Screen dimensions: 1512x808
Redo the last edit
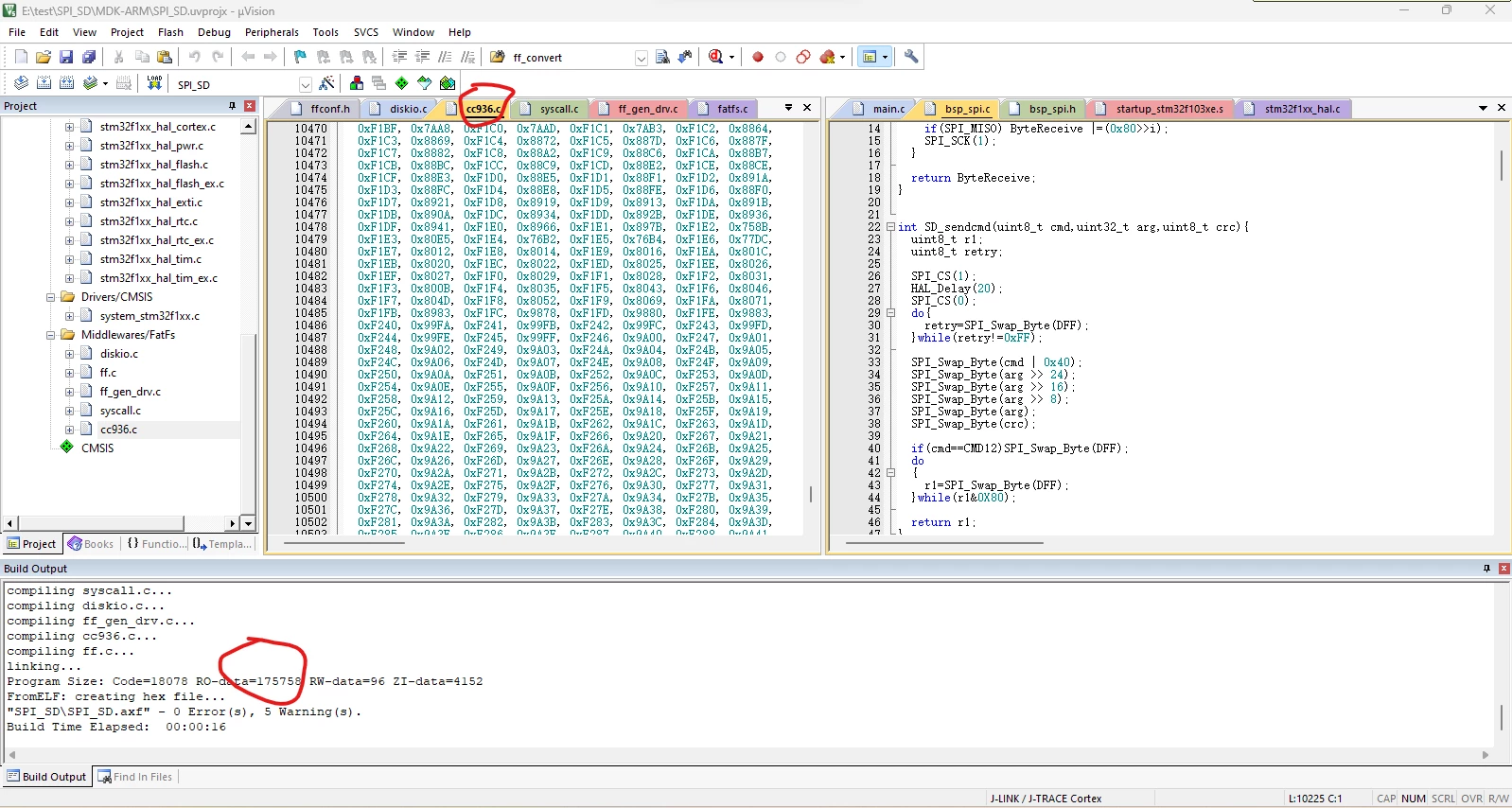pyautogui.click(x=218, y=57)
